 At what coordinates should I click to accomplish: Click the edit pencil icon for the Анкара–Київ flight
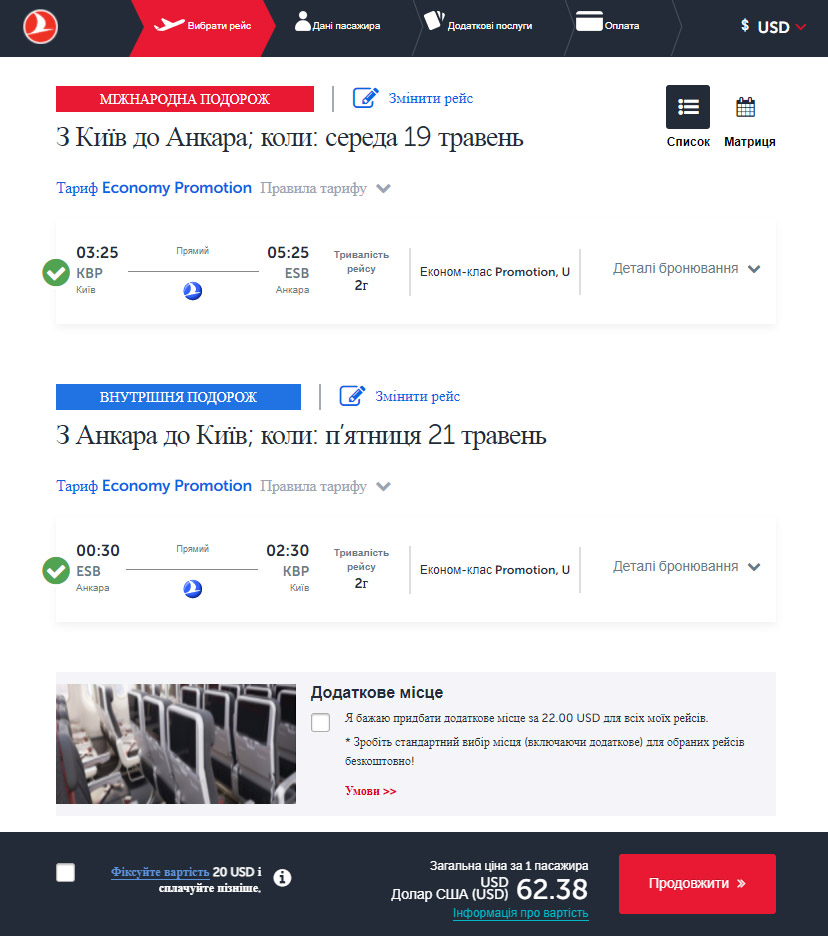tap(352, 395)
